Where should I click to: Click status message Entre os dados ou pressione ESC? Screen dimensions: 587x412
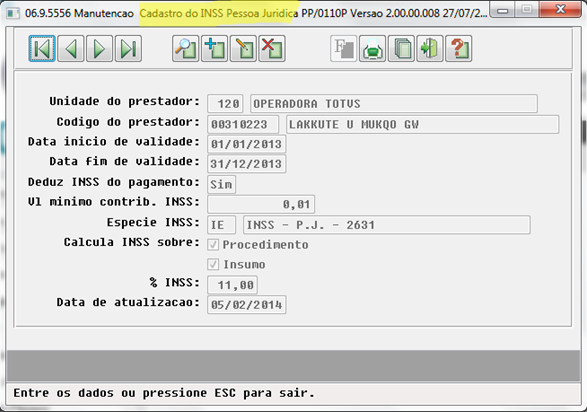tap(164, 393)
